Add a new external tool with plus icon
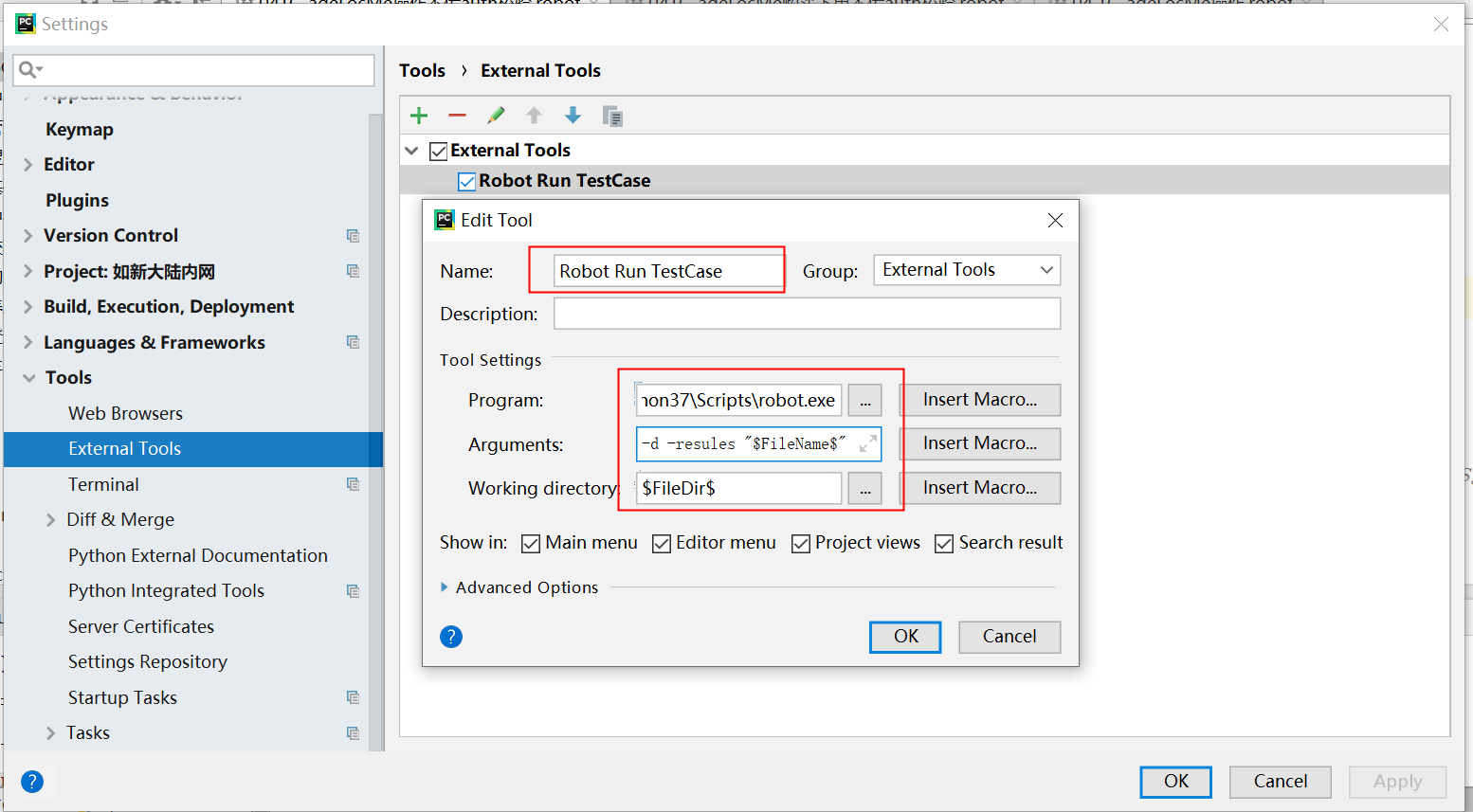This screenshot has height=812, width=1473. pyautogui.click(x=419, y=116)
